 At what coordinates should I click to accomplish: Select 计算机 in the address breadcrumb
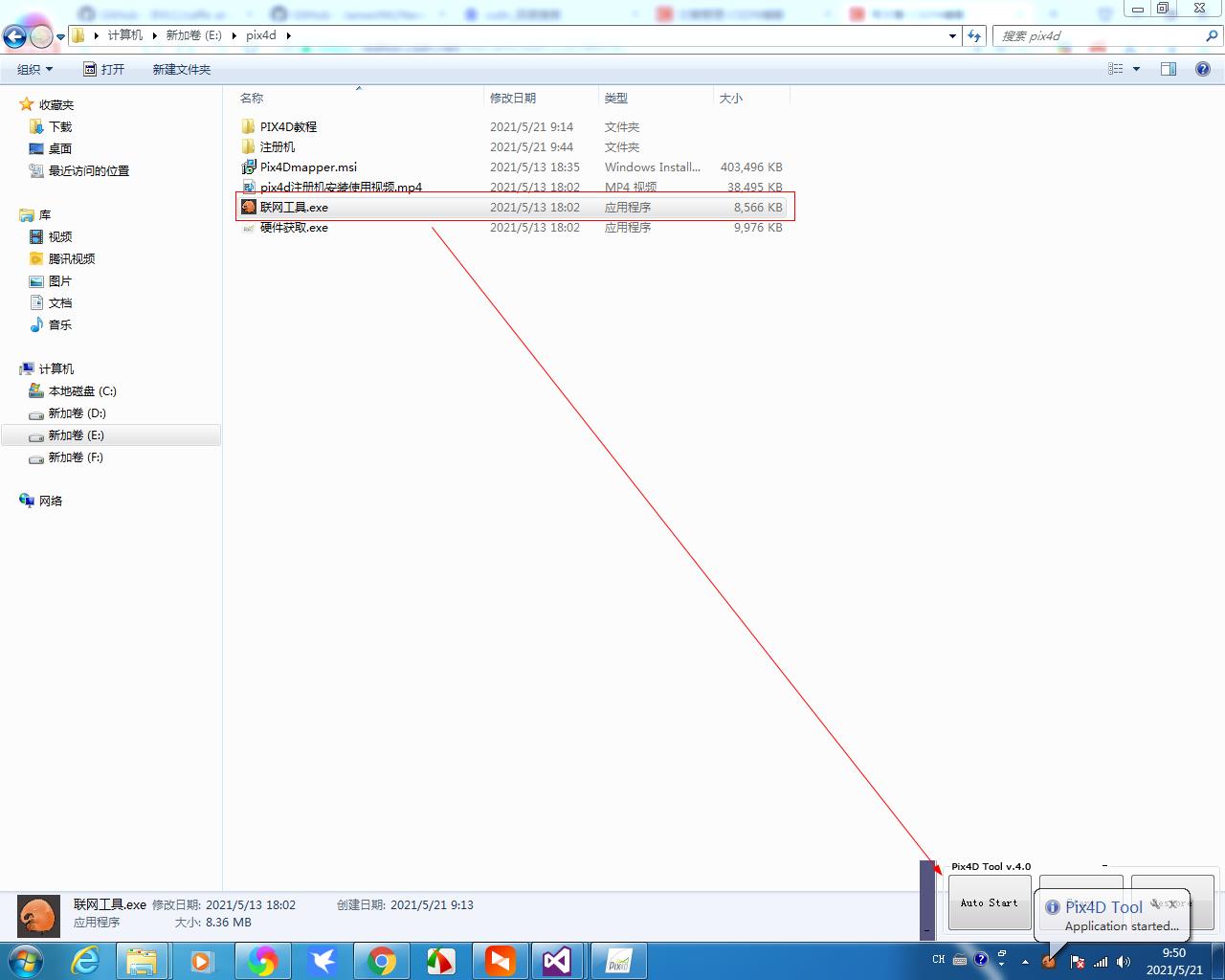pos(124,35)
